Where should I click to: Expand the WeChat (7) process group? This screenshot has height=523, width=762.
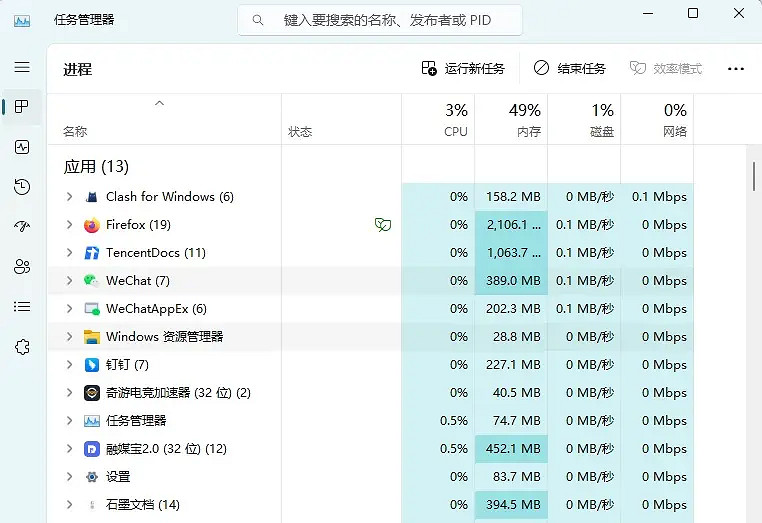tap(69, 281)
